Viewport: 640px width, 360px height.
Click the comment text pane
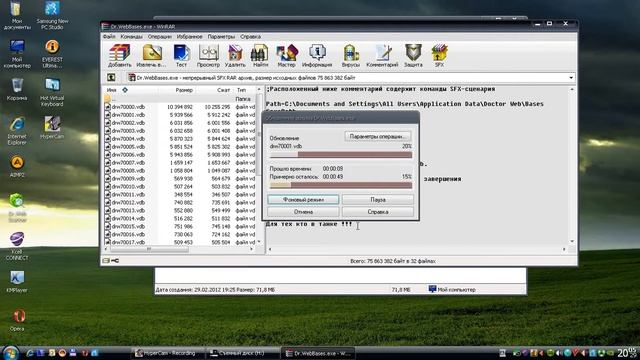[x=416, y=165]
